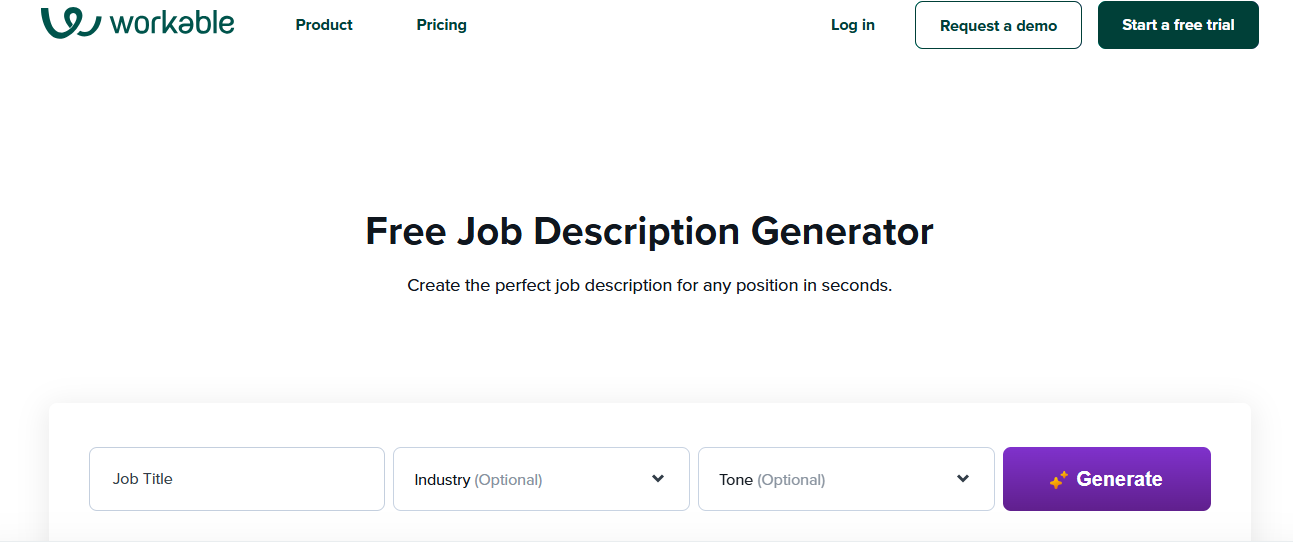The image size is (1293, 544).
Task: Open the Industry (Optional) combo box
Action: pyautogui.click(x=541, y=479)
